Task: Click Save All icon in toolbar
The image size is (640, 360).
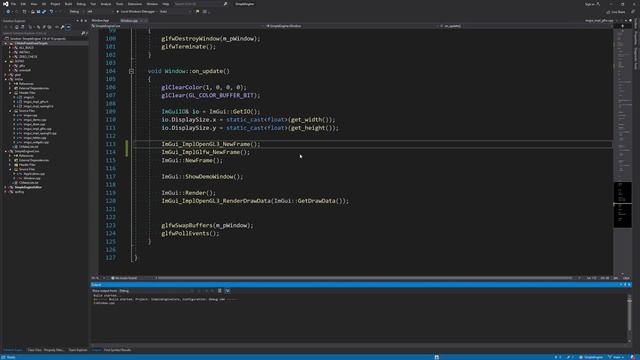Action: tap(44, 12)
